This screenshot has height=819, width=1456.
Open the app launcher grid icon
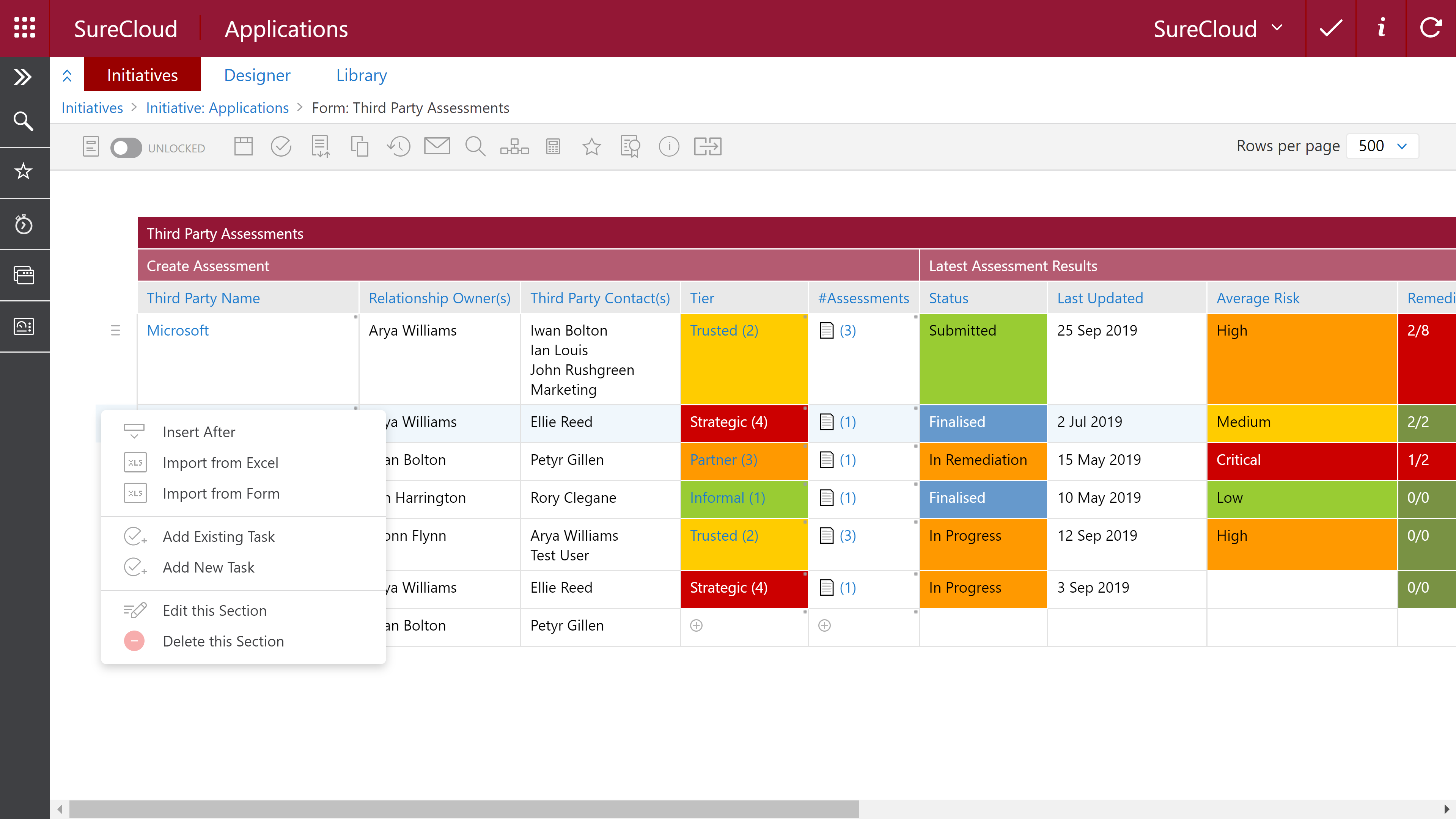24,28
